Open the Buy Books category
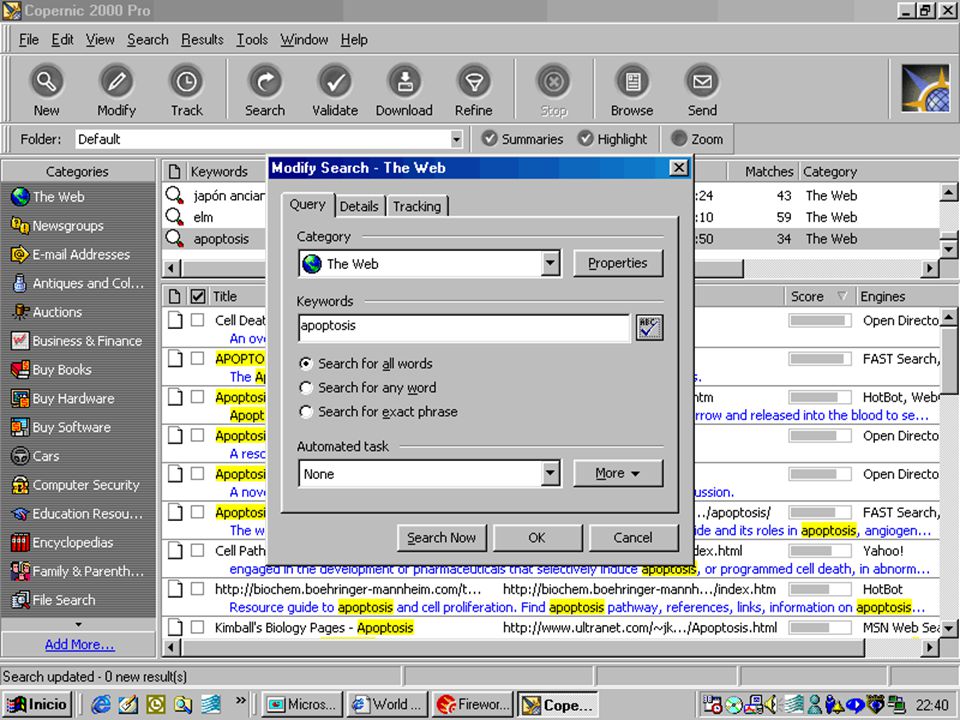960x720 pixels. pyautogui.click(x=51, y=369)
